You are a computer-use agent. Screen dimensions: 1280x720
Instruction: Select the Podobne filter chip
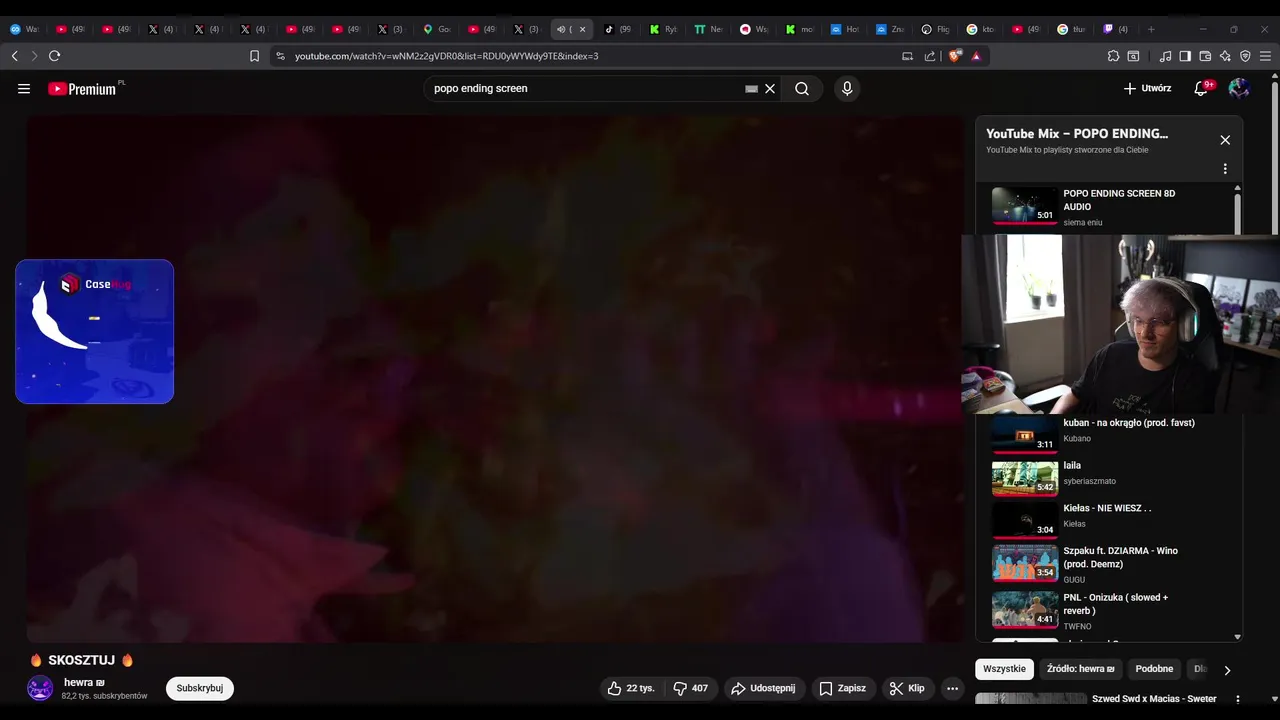[x=1154, y=669]
